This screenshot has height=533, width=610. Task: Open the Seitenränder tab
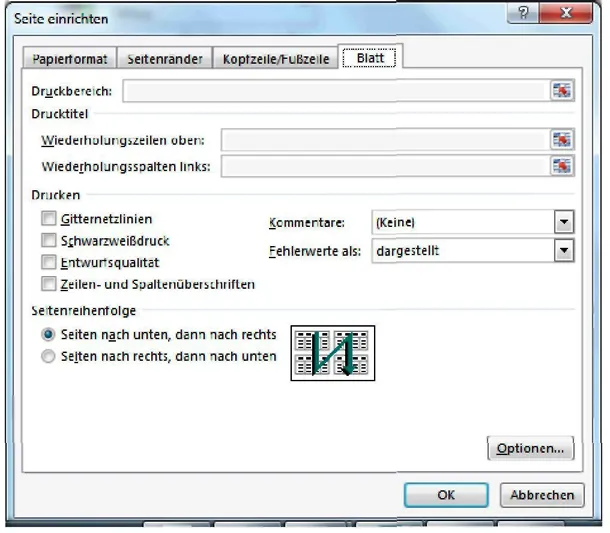(165, 59)
